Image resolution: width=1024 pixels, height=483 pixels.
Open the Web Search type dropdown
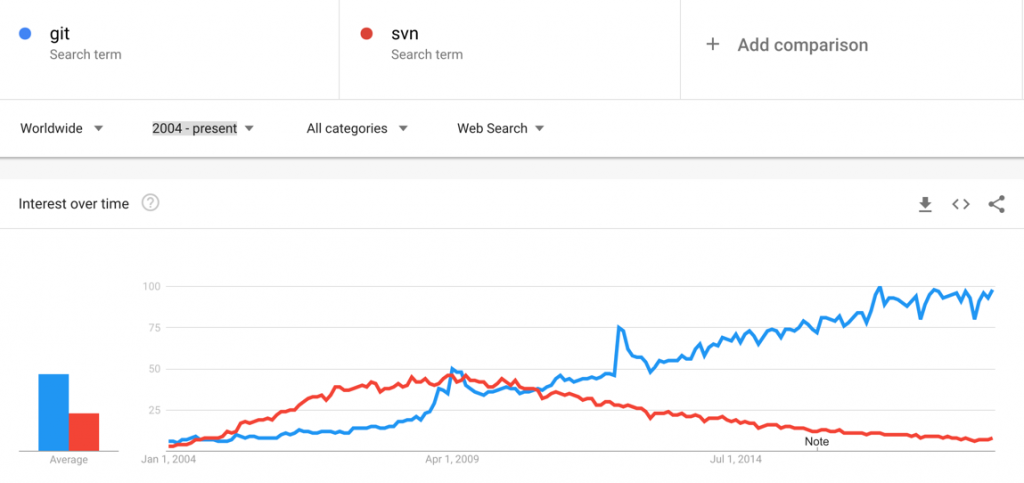click(500, 128)
